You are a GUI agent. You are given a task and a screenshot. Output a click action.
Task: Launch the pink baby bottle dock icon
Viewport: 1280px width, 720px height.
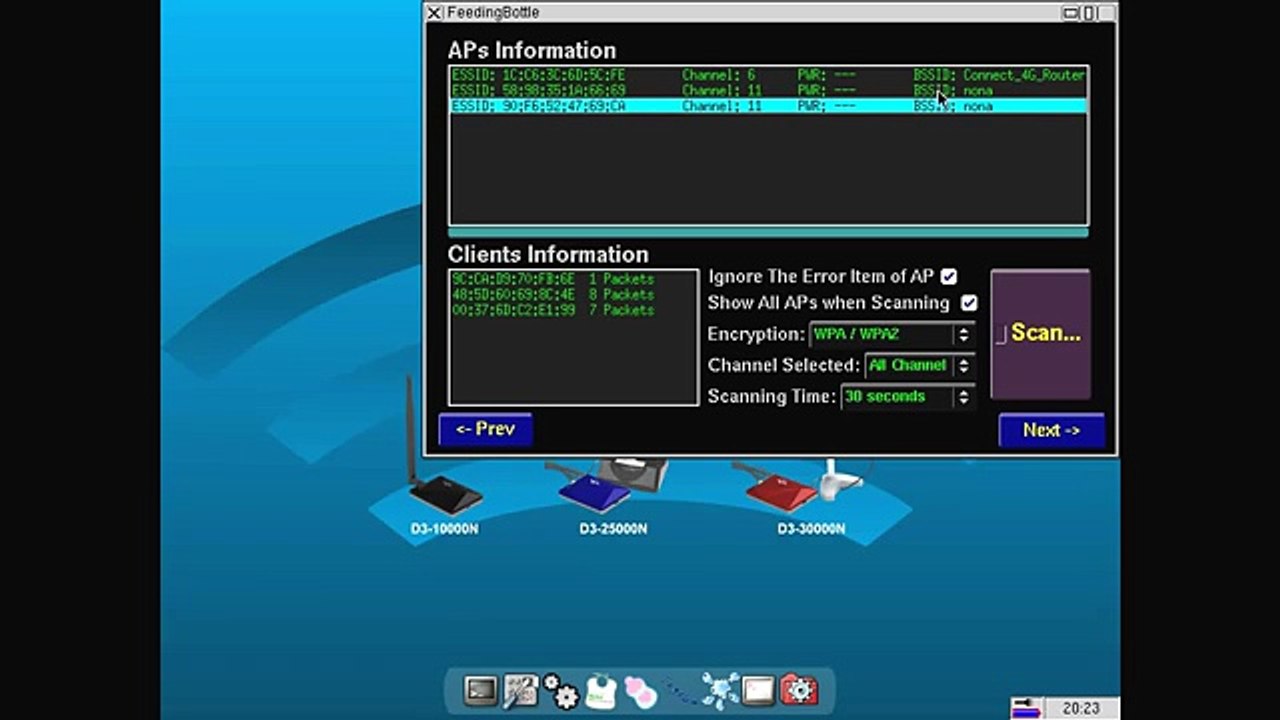(640, 691)
